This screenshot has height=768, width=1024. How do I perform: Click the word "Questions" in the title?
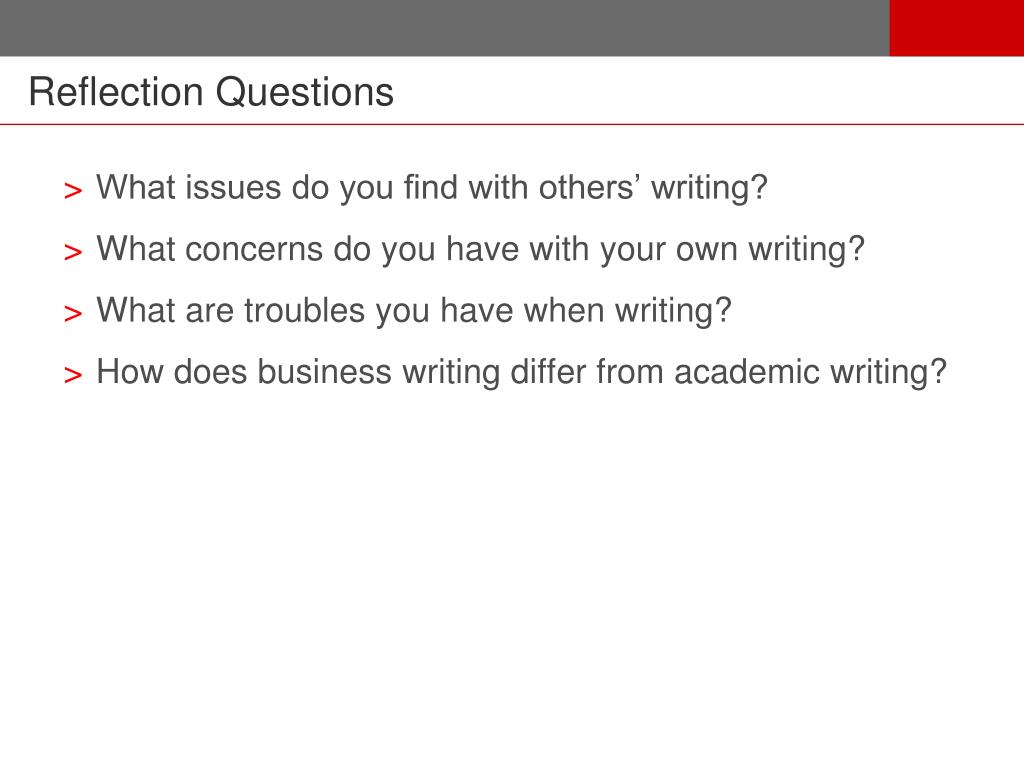click(x=305, y=92)
